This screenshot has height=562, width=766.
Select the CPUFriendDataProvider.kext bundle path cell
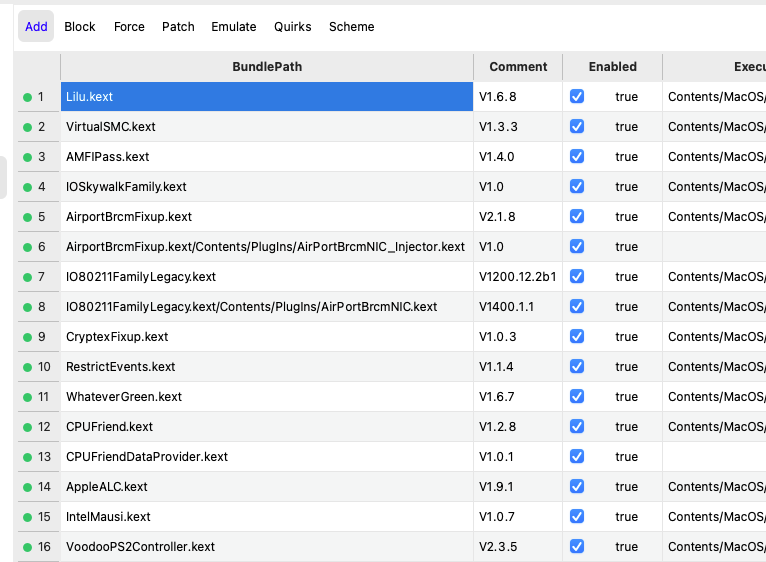tap(267, 457)
